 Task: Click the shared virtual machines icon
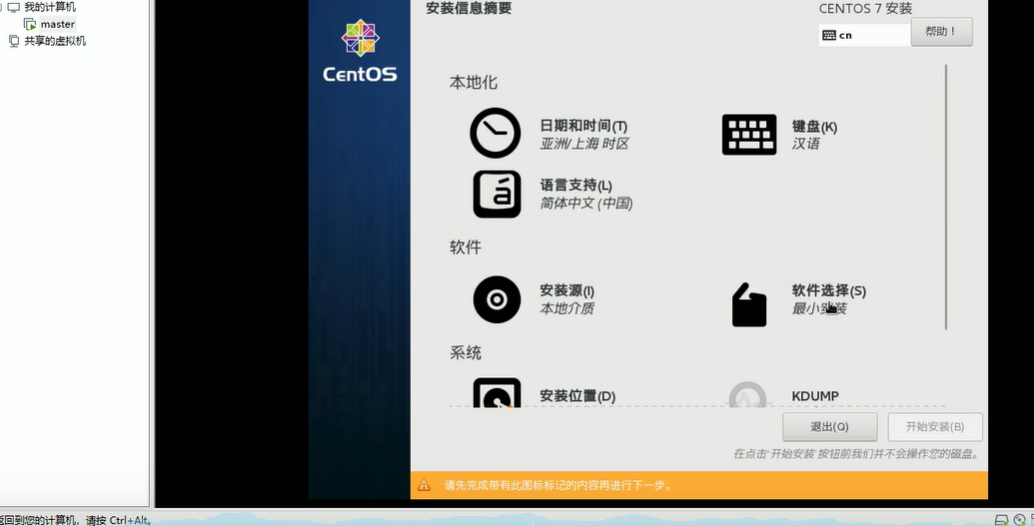click(x=14, y=41)
